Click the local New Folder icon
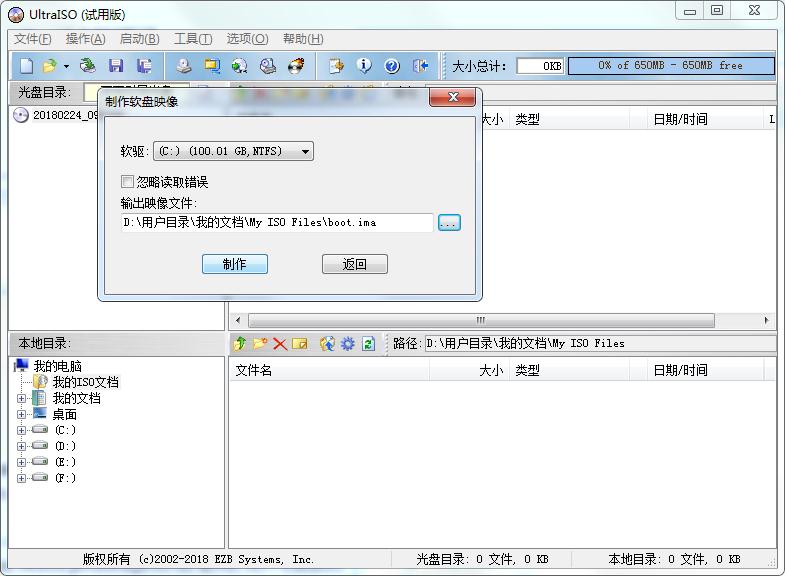The width and height of the screenshot is (785, 576). click(x=260, y=343)
